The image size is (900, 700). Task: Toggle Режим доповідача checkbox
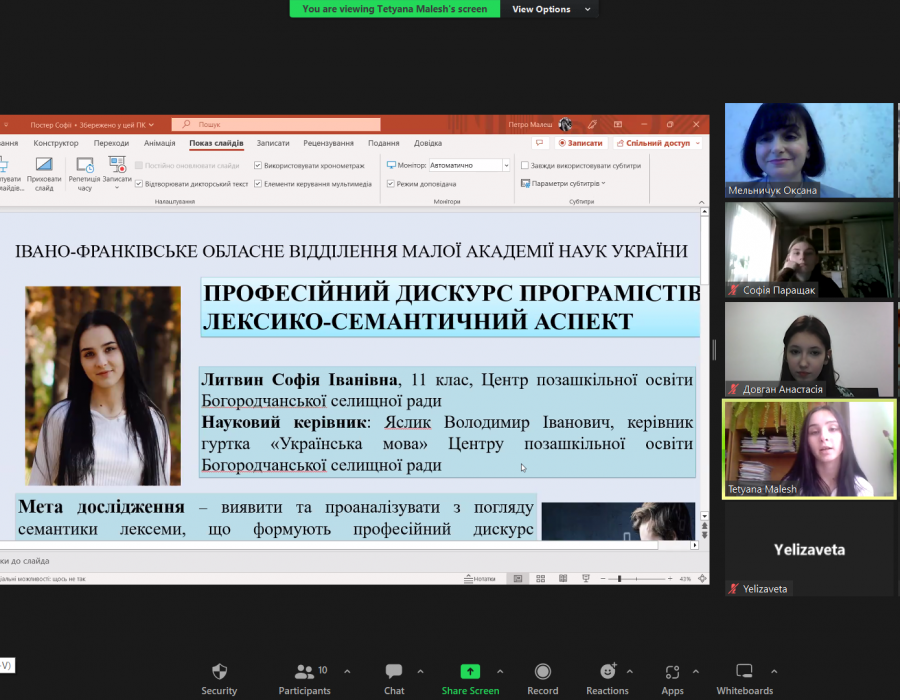click(392, 184)
